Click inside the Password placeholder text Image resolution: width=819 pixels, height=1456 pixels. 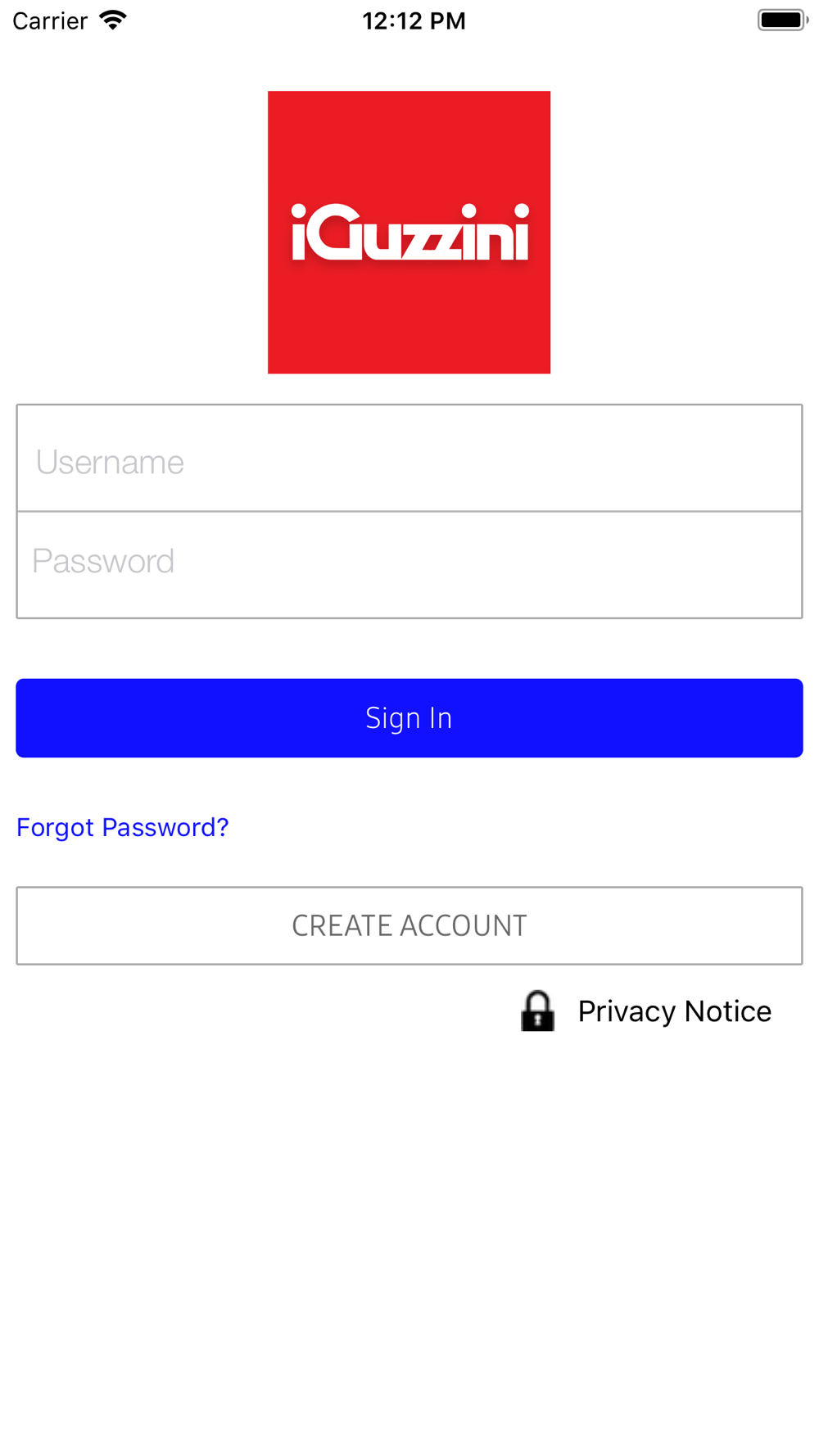[103, 562]
